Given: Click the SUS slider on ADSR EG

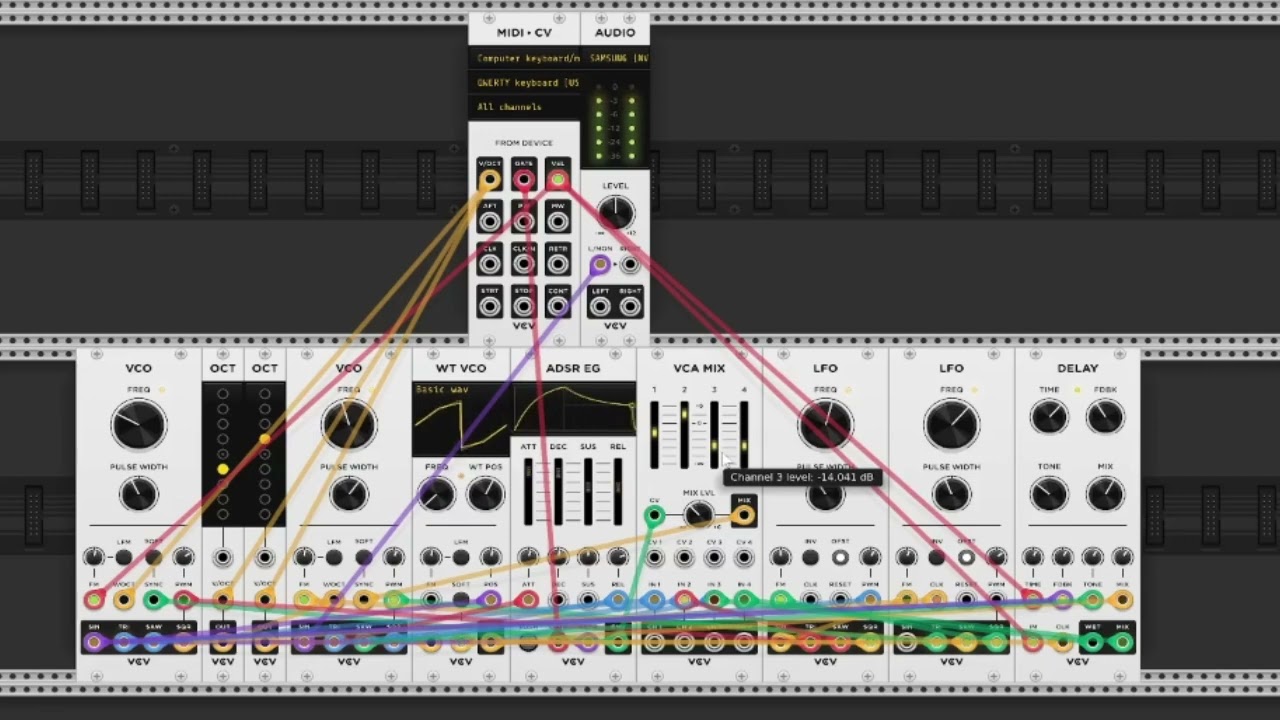Looking at the screenshot, I should 588,490.
